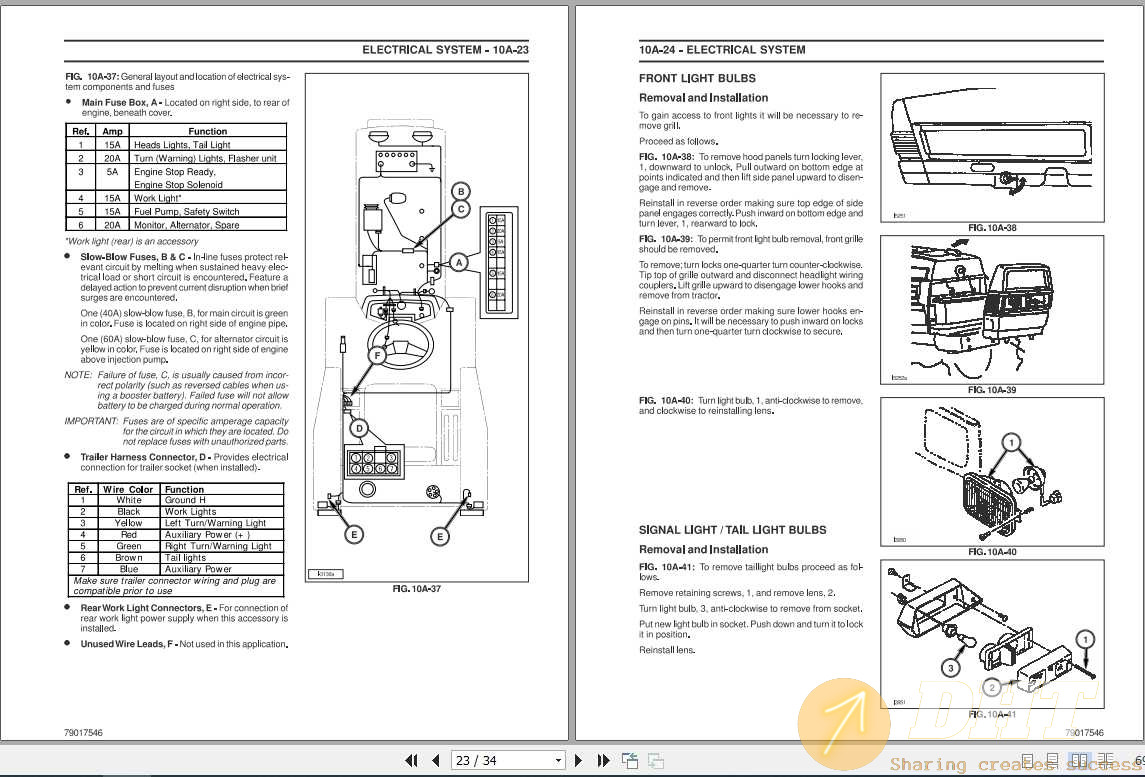Switch to single page layout

(1027, 760)
